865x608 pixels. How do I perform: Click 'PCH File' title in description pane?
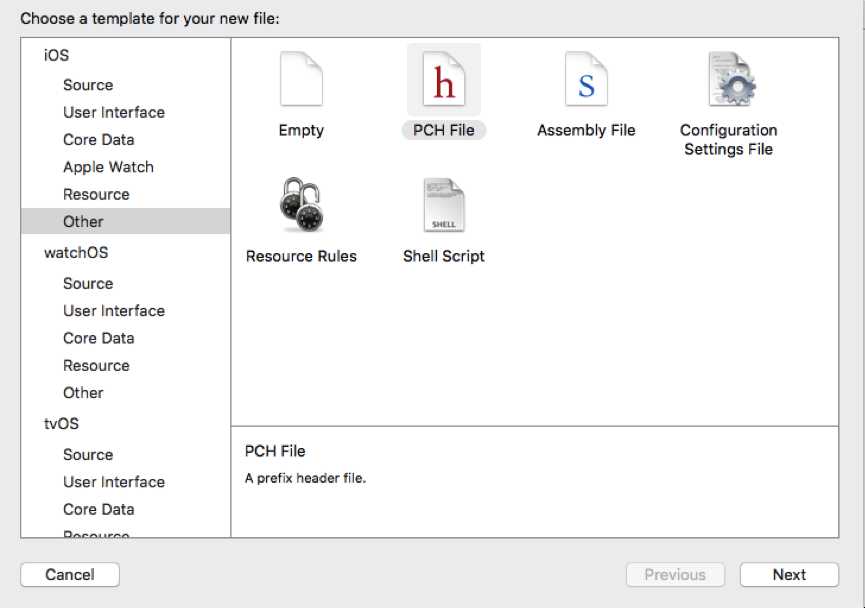[x=275, y=451]
